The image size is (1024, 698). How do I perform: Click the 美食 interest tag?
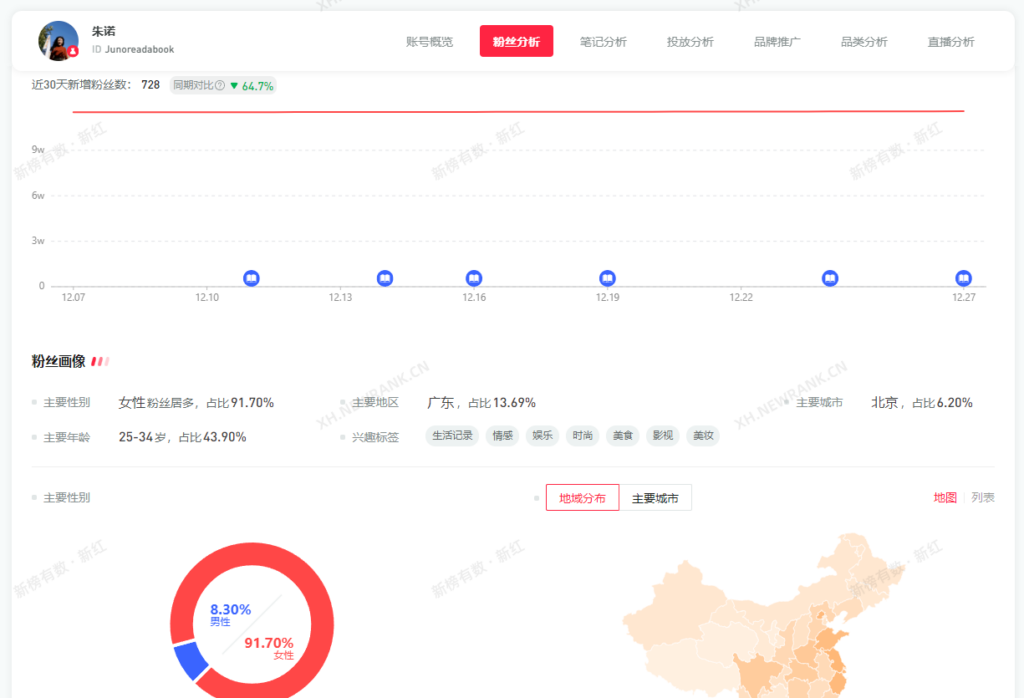[x=622, y=436]
